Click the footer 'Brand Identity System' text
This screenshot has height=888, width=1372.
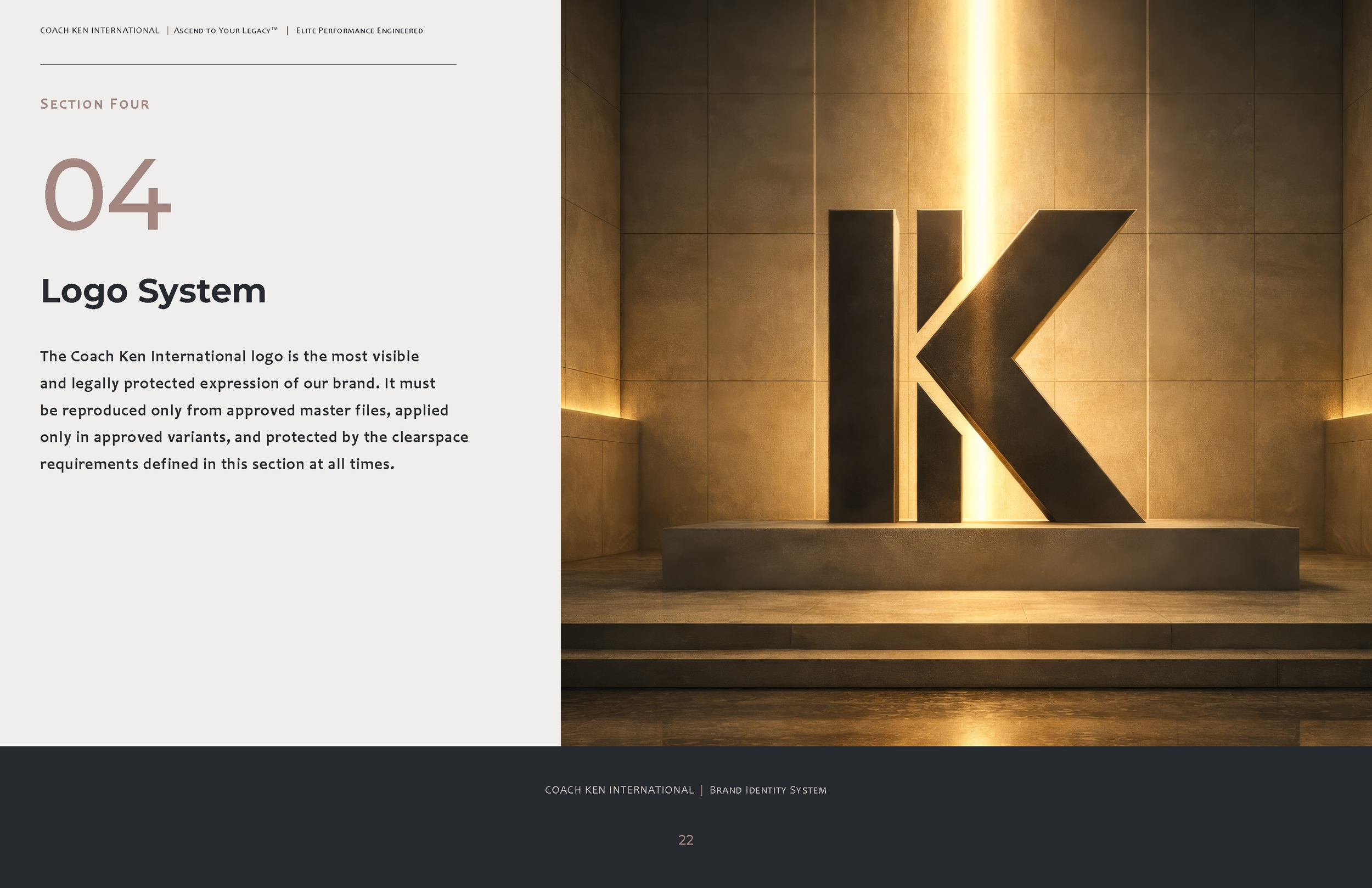point(768,790)
